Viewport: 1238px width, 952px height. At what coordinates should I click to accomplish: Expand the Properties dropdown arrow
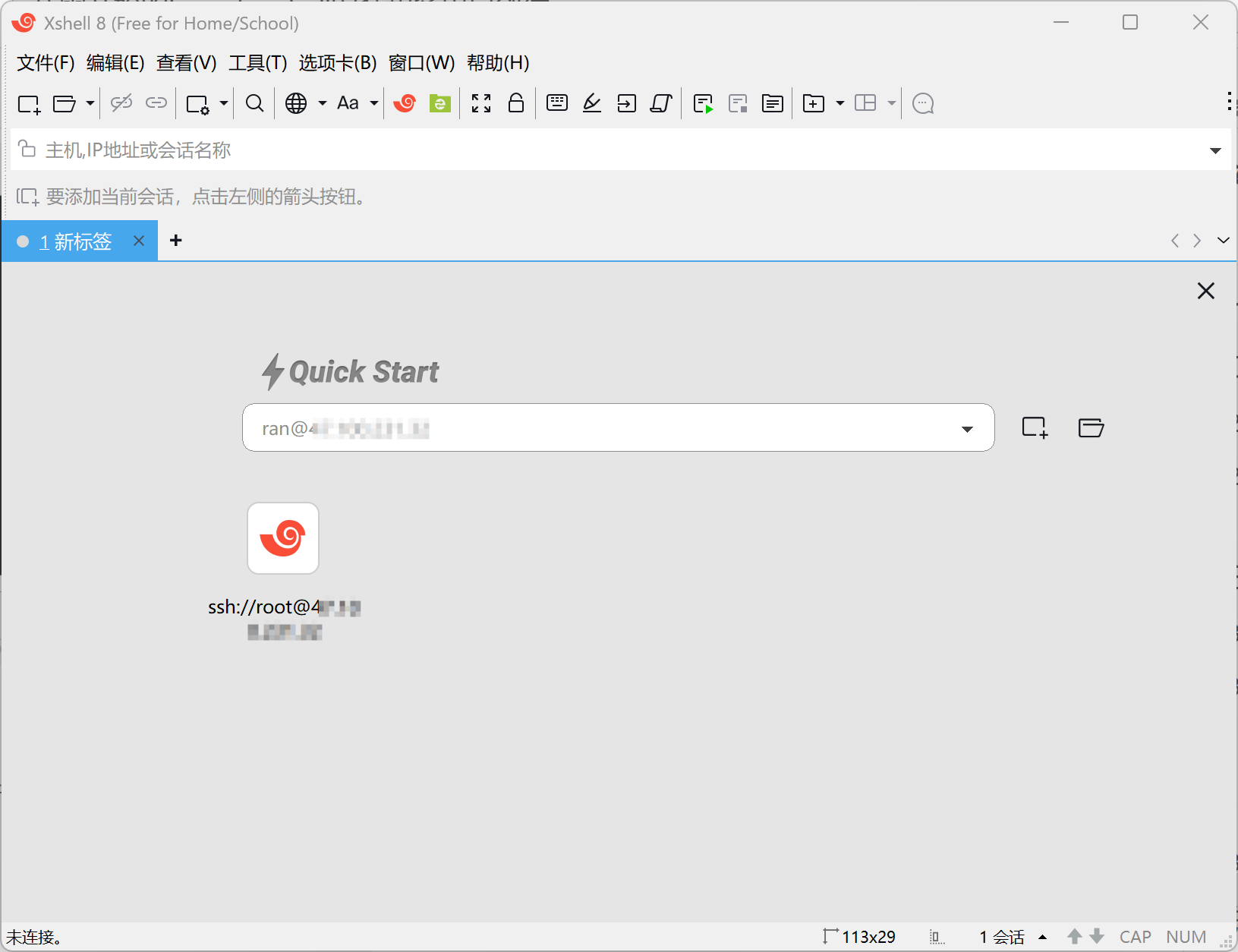(223, 103)
